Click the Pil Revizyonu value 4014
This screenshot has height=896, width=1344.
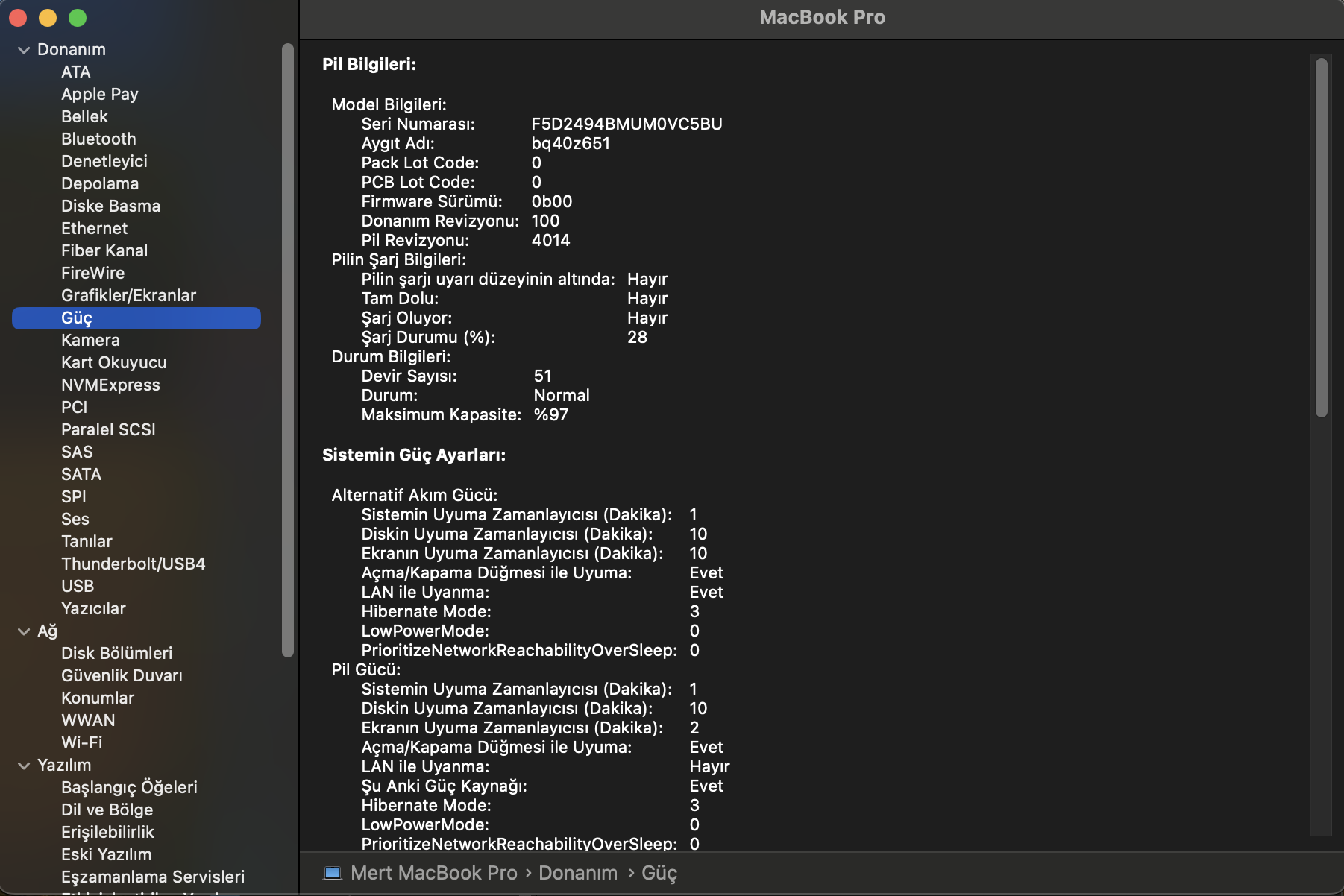tap(550, 240)
